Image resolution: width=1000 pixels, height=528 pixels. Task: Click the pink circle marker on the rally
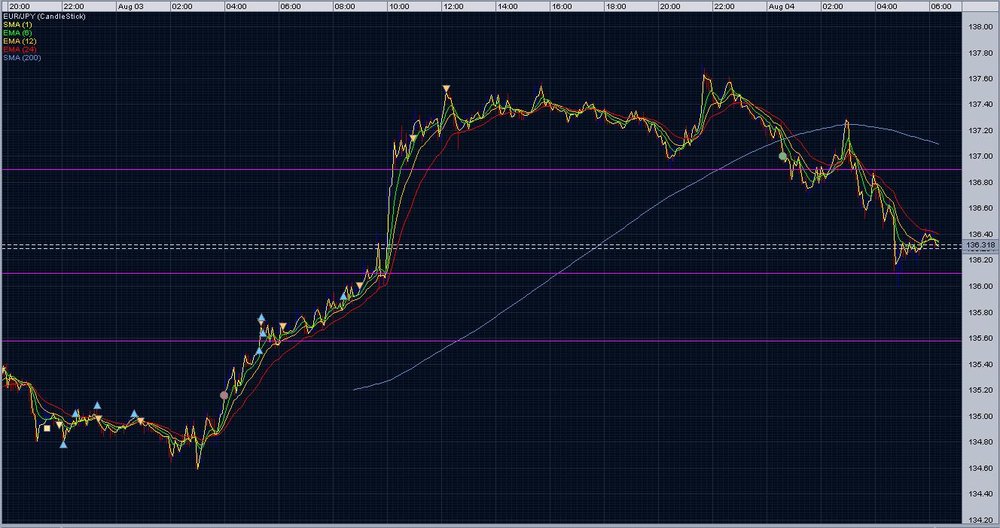224,395
